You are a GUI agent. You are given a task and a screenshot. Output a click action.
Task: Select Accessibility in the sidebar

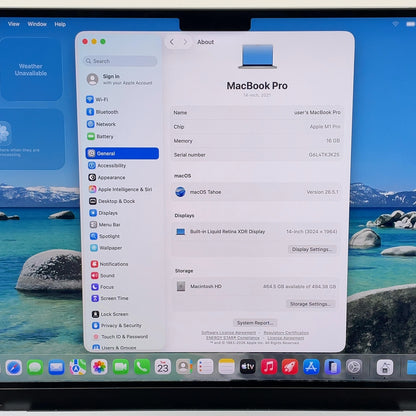(107, 165)
